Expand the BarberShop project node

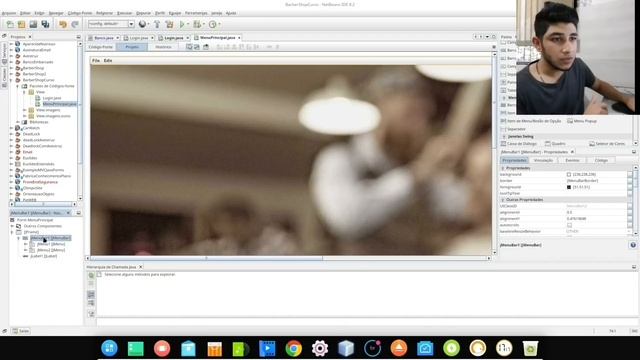[x=11, y=68]
